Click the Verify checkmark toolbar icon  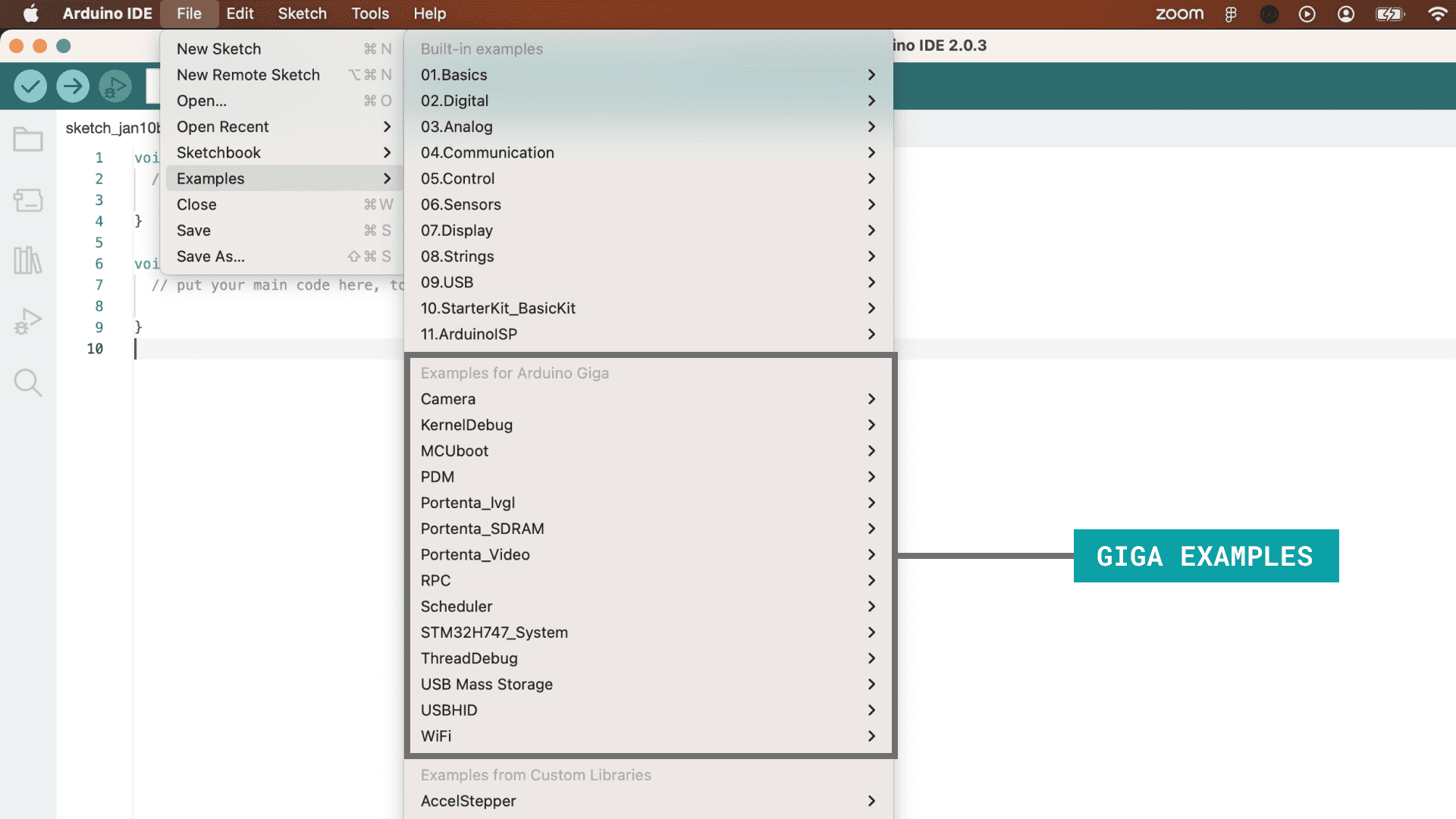coord(30,86)
